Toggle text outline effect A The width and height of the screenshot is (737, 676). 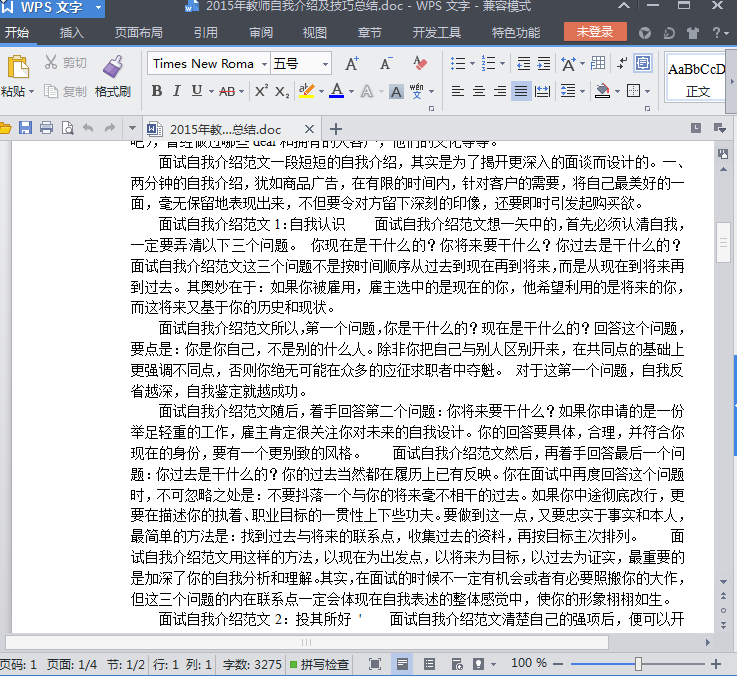point(367,91)
